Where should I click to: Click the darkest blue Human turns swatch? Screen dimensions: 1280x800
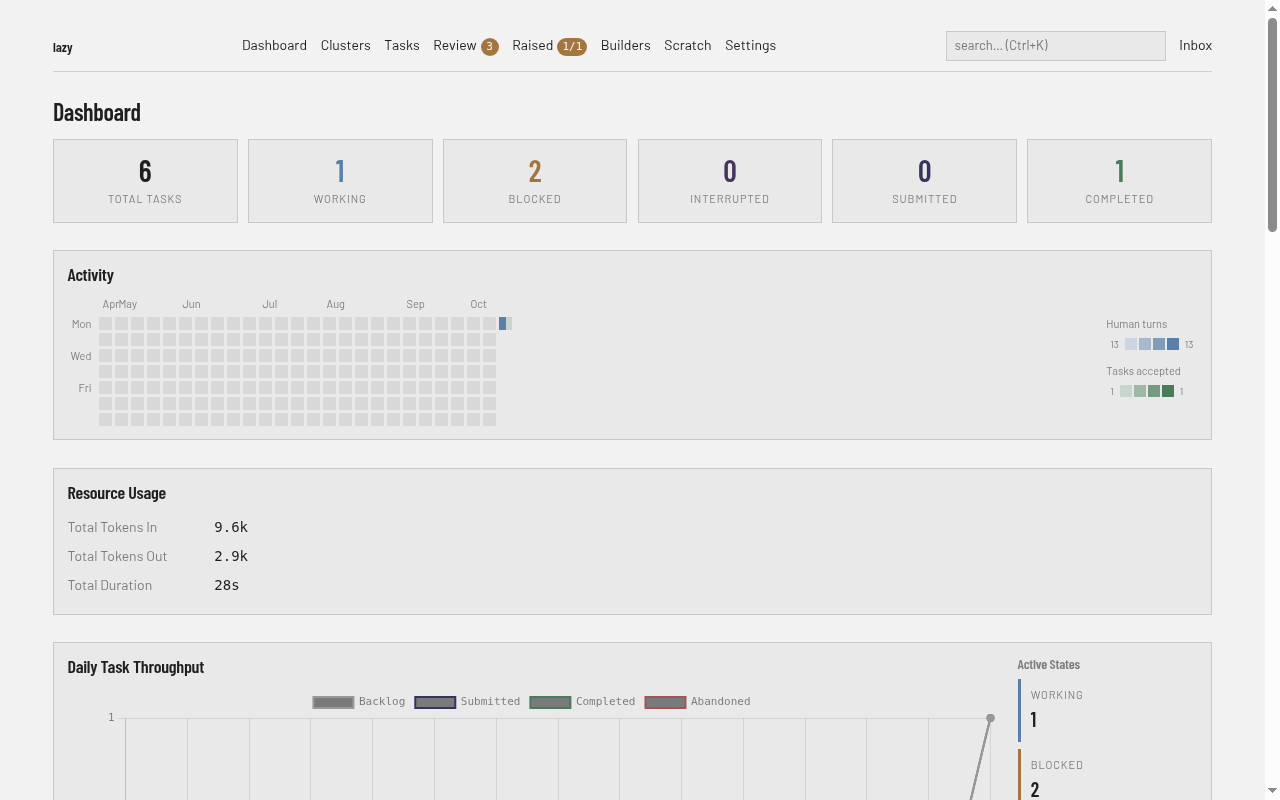[1173, 344]
